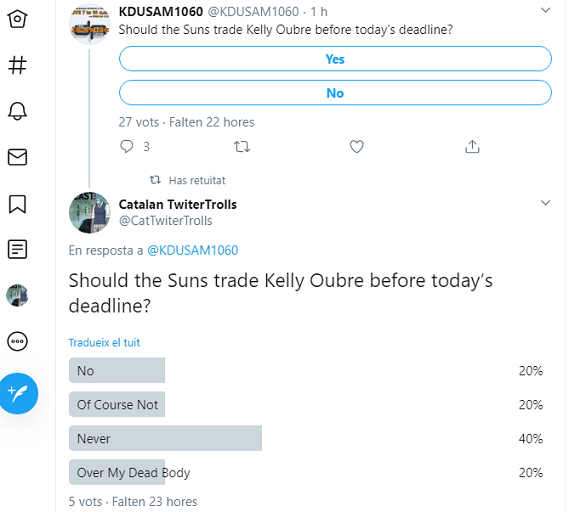The height and width of the screenshot is (512, 569).
Task: Open the Messages envelope icon
Action: 17,157
